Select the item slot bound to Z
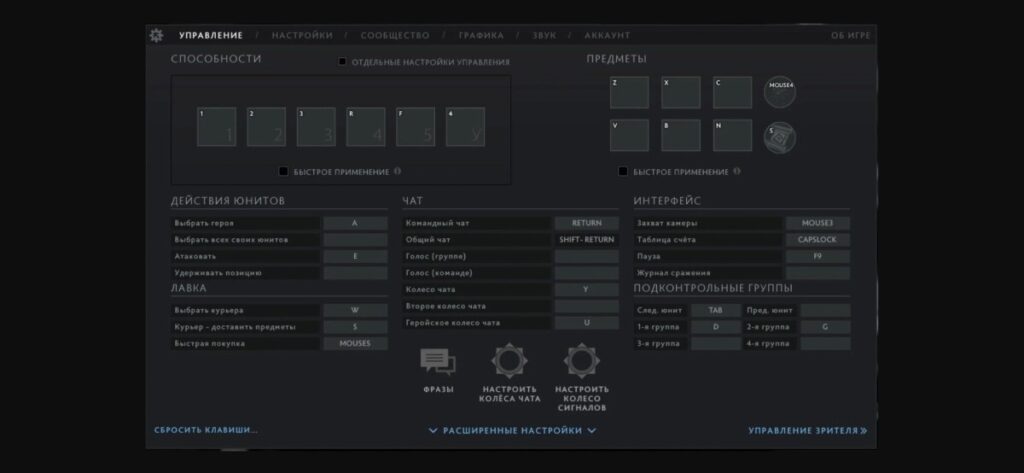The height and width of the screenshot is (473, 1024). click(629, 93)
